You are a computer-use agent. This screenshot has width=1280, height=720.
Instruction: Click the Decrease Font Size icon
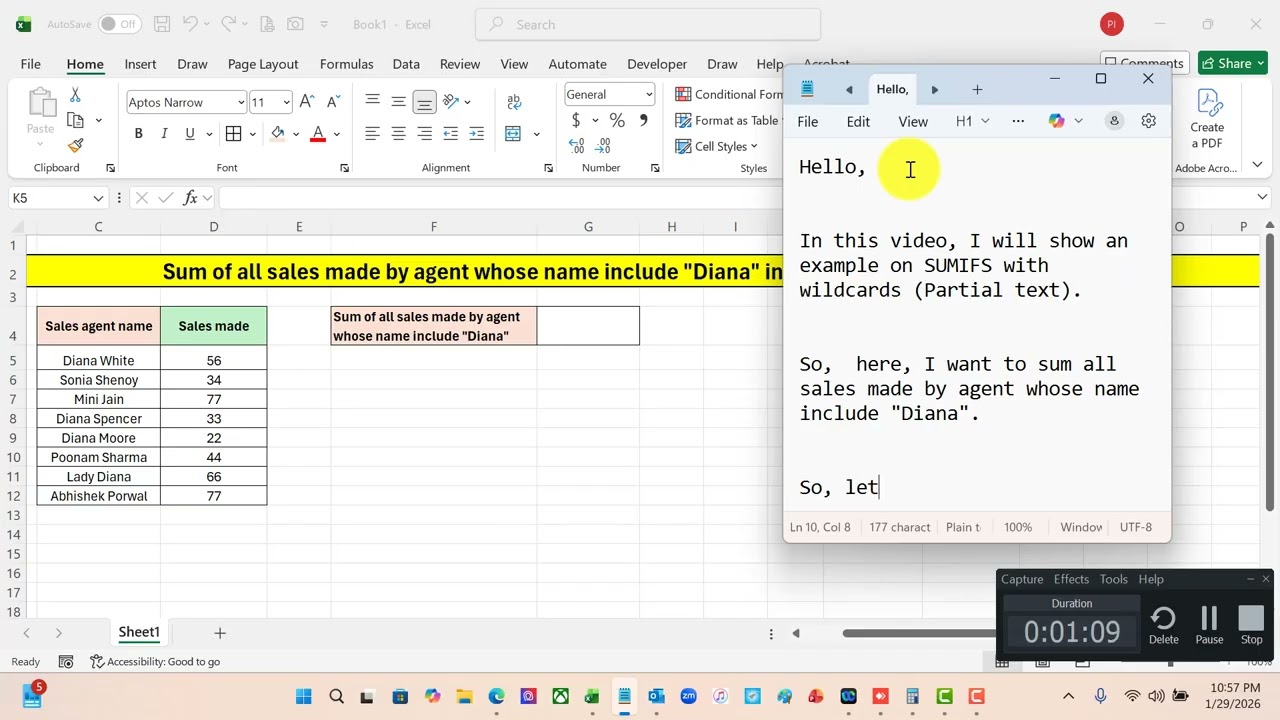coord(332,102)
